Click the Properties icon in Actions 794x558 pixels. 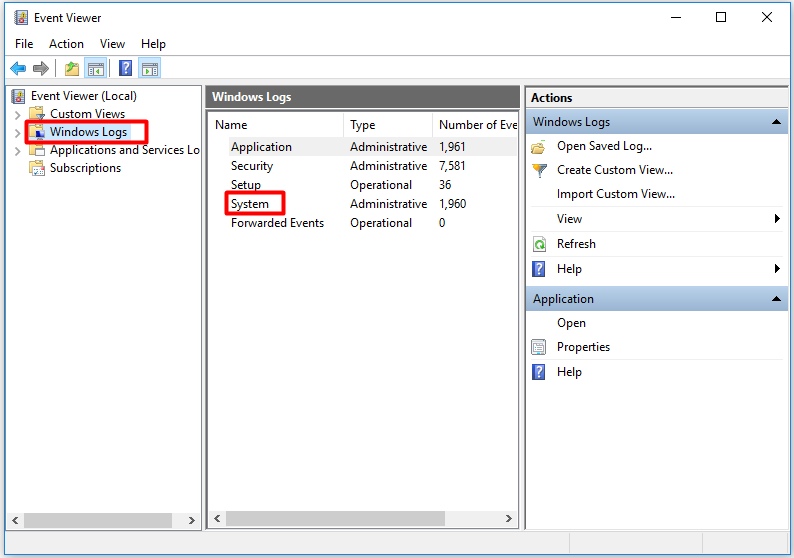coord(539,347)
